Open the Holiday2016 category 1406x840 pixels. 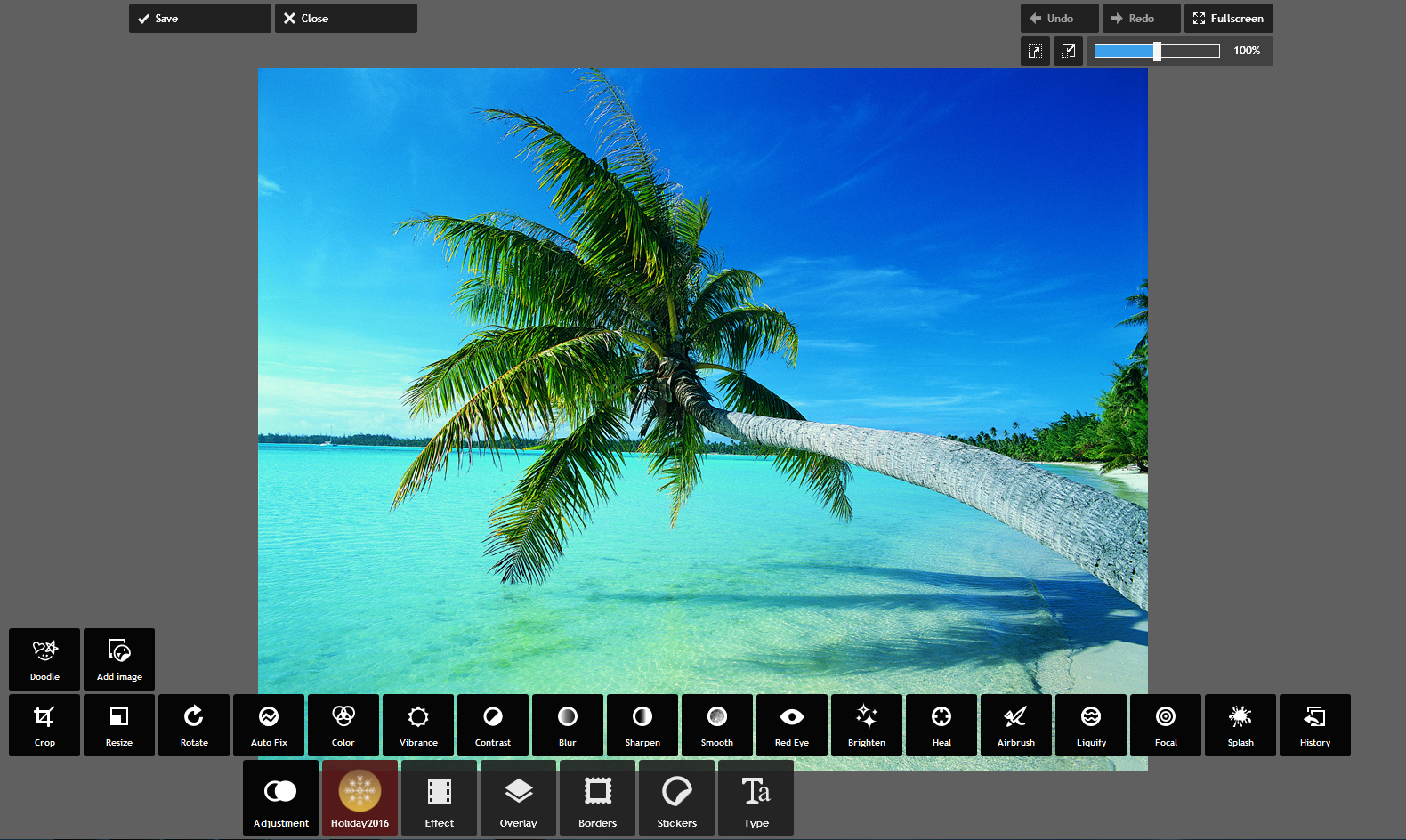[360, 798]
